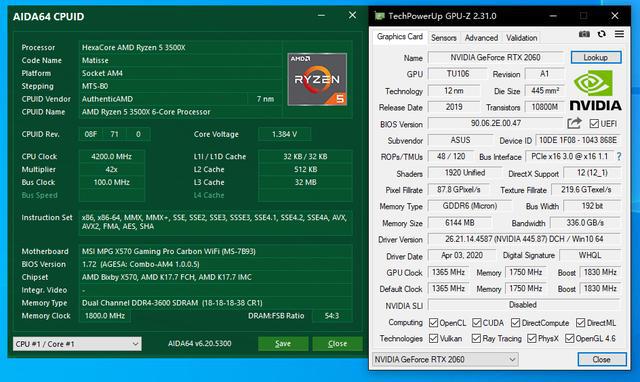The image size is (640, 382).
Task: Click the Code Name value Matisse
Action: (x=95, y=60)
